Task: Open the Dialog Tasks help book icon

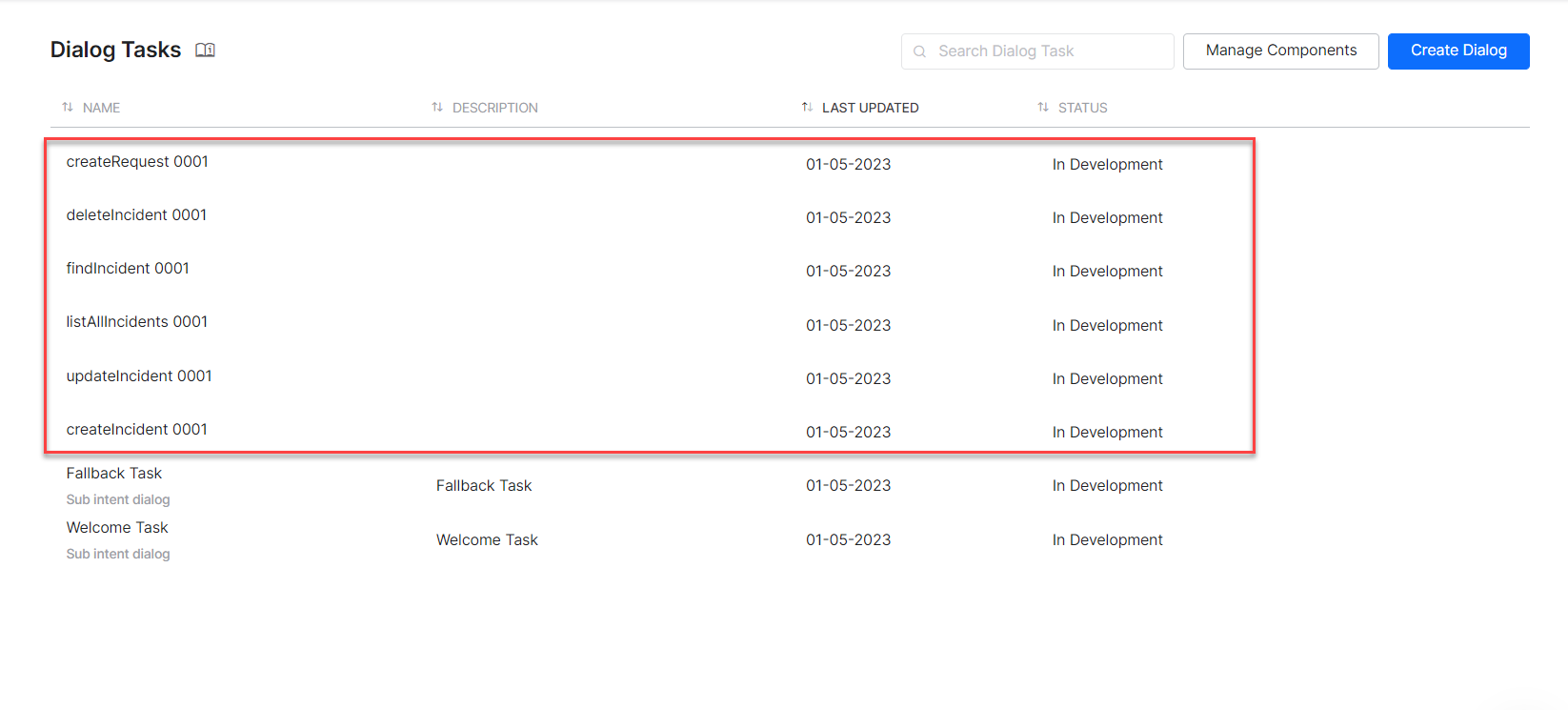Action: [205, 51]
